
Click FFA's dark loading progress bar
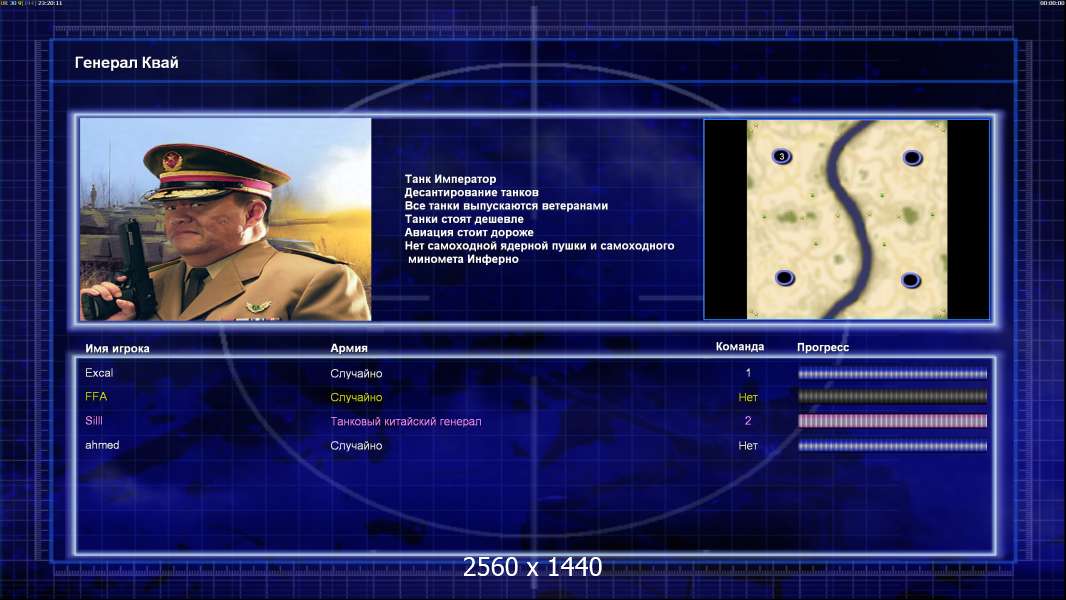[x=893, y=396]
